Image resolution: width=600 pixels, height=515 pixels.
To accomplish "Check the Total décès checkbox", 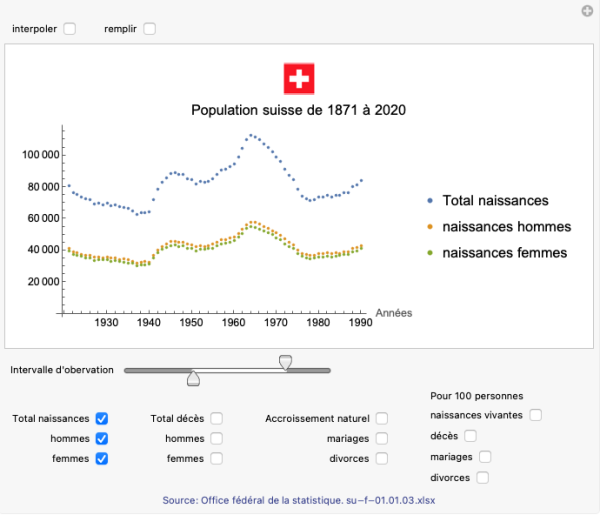I will [x=216, y=419].
